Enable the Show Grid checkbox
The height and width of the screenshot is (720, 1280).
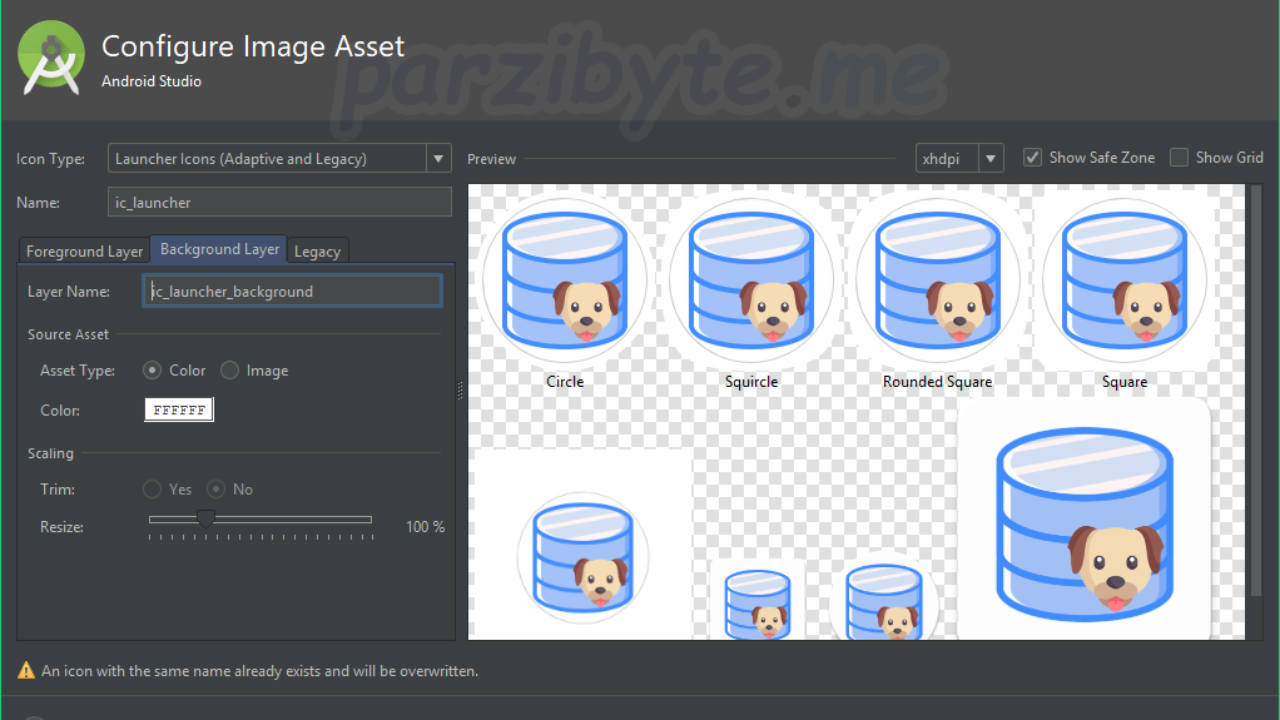pyautogui.click(x=1179, y=157)
